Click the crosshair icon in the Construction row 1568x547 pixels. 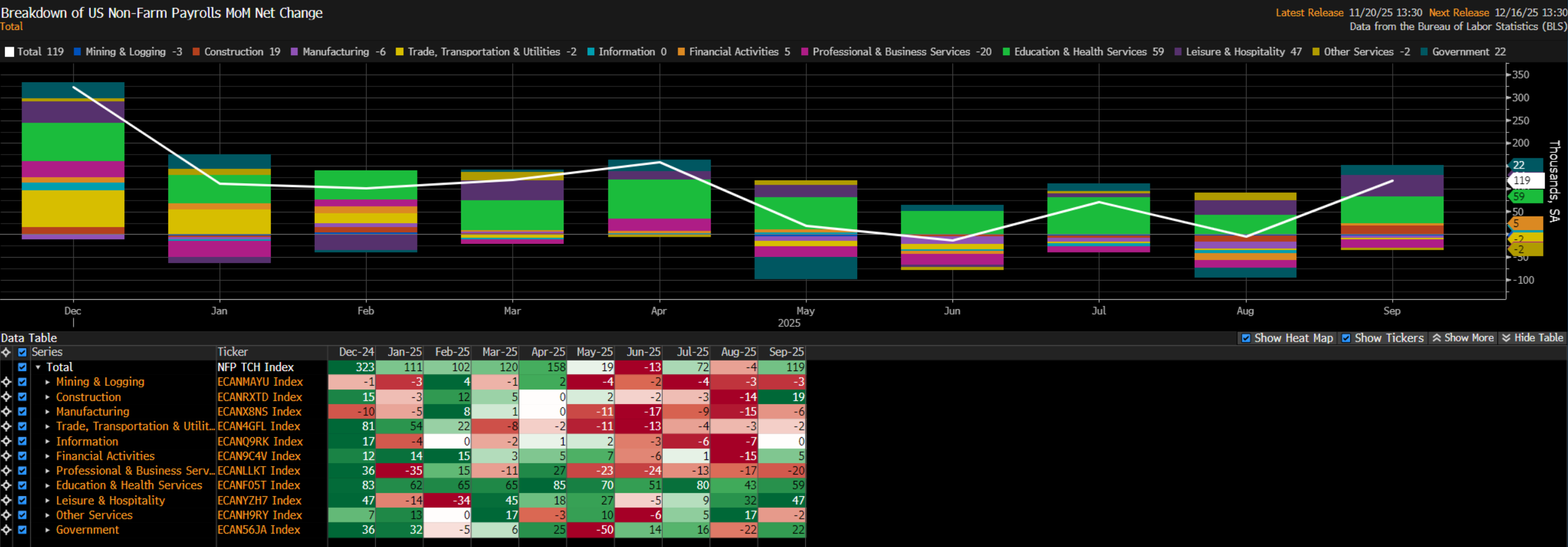point(6,397)
